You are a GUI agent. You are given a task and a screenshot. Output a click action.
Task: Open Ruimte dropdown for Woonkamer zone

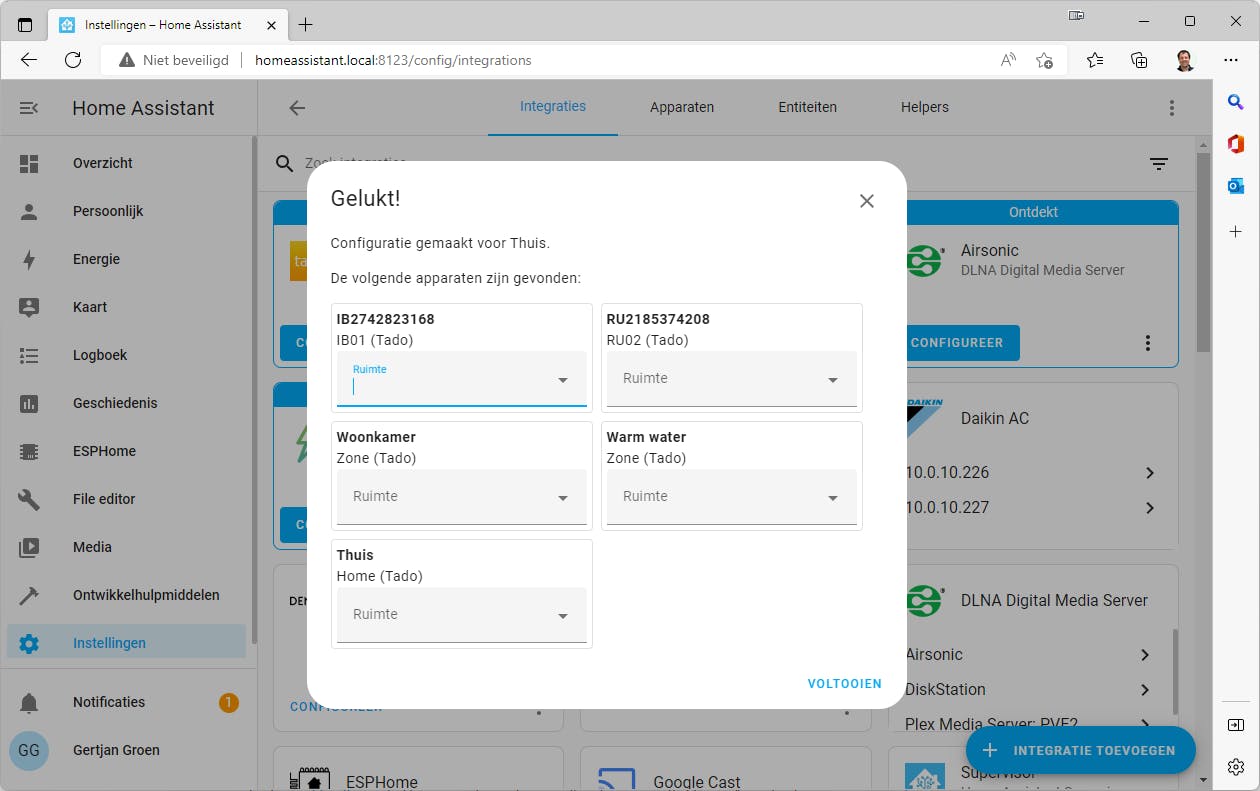coord(462,497)
